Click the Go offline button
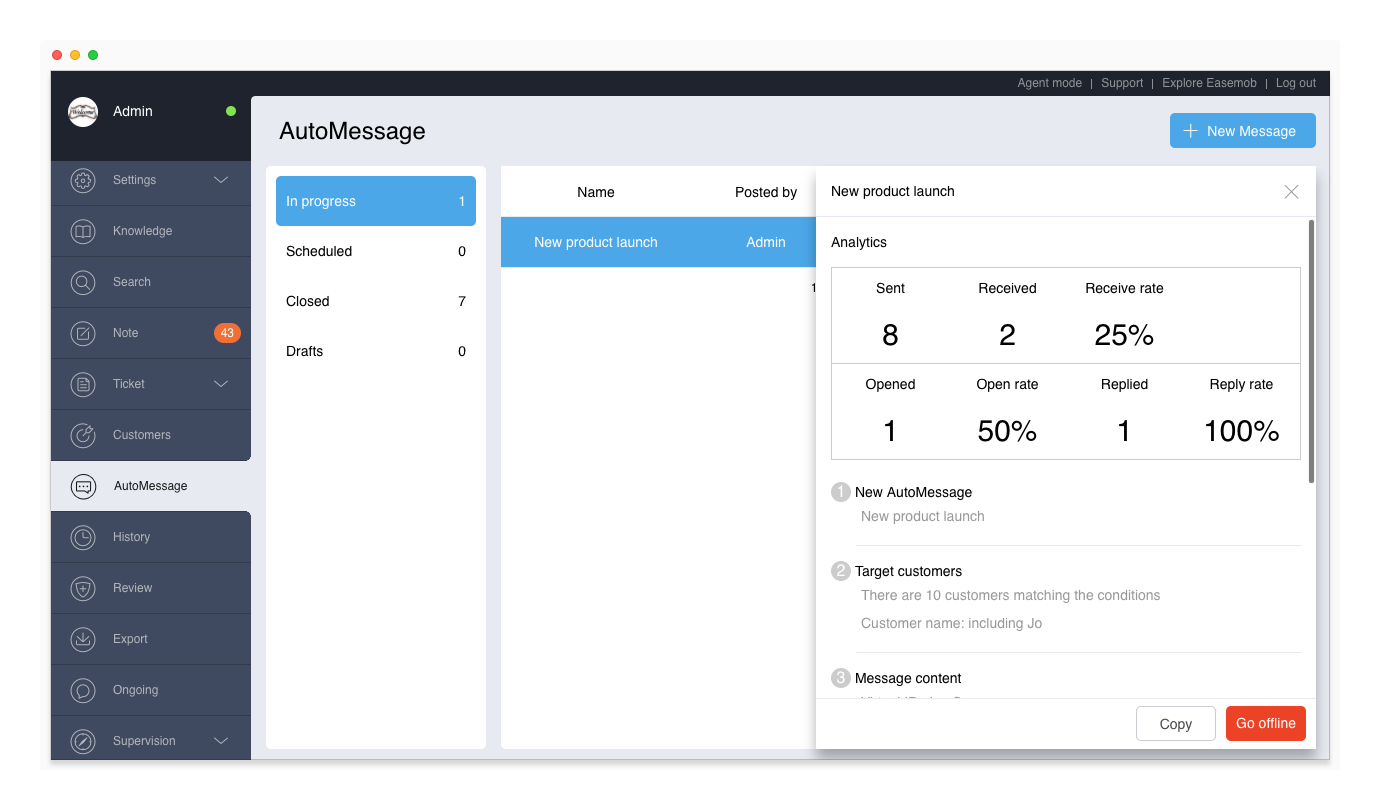This screenshot has width=1380, height=810. (x=1266, y=724)
